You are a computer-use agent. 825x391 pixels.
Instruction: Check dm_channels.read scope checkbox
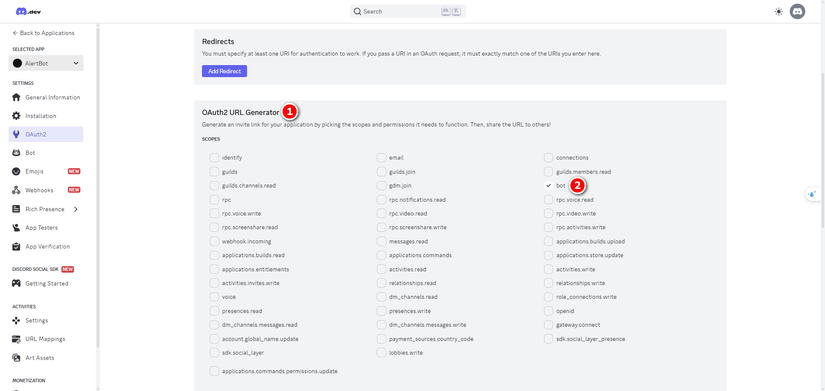tap(381, 297)
